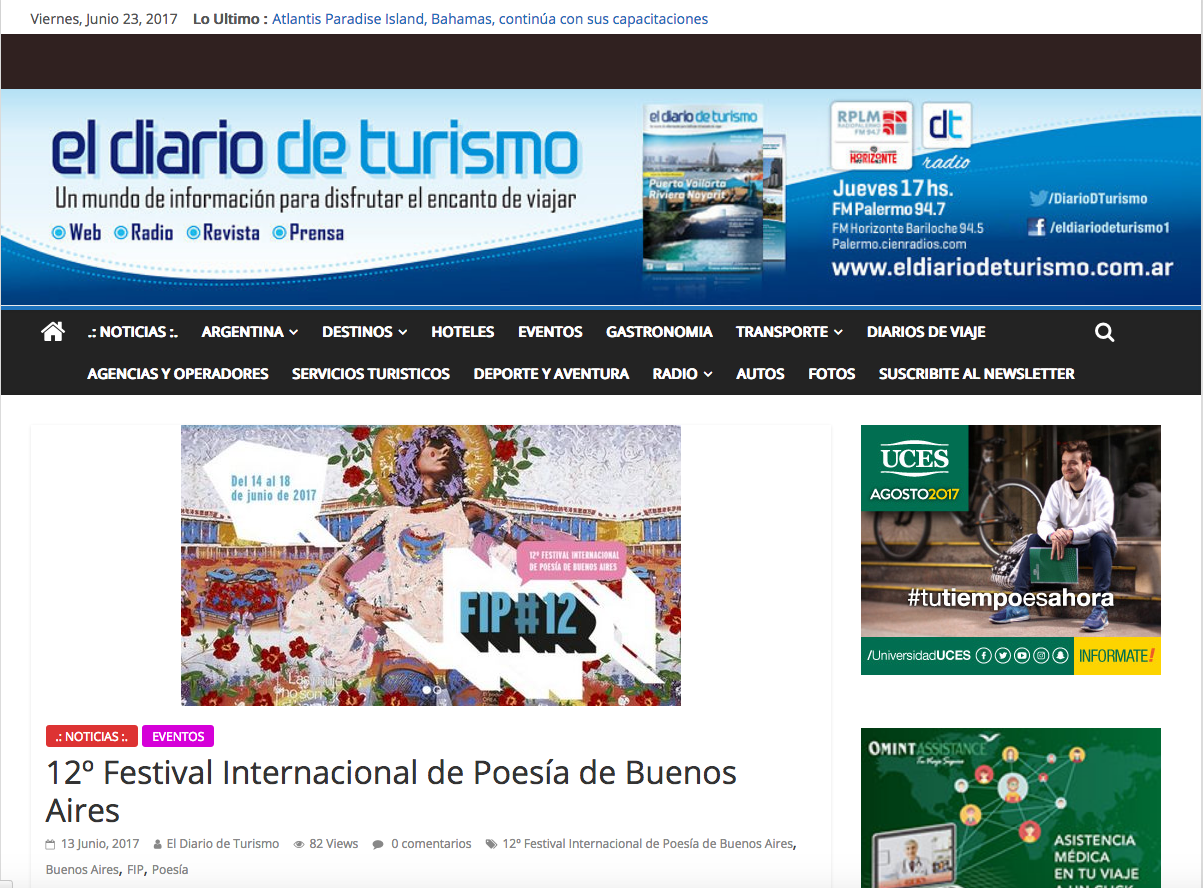The height and width of the screenshot is (888, 1203).
Task: Open the Buenos Aires tag link
Action: coord(82,870)
